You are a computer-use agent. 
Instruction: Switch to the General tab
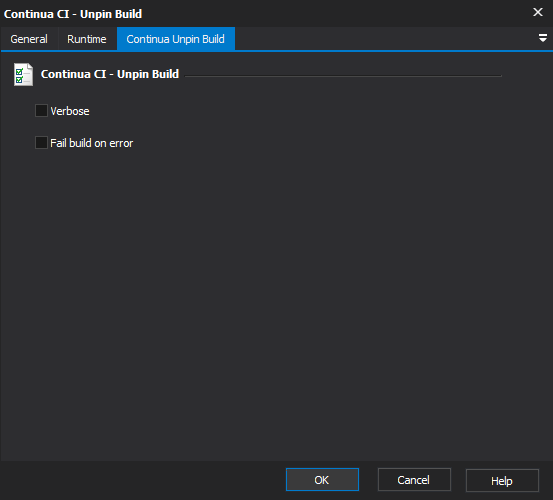click(x=29, y=39)
